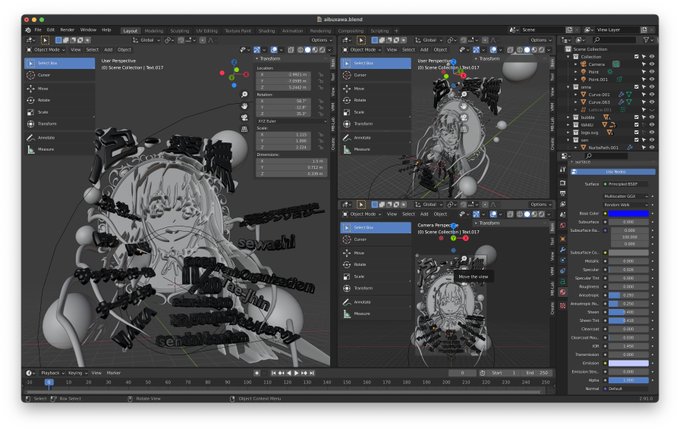Screen dimensions: 680x431
Task: Select the Move tool in left viewport
Action: (59, 88)
